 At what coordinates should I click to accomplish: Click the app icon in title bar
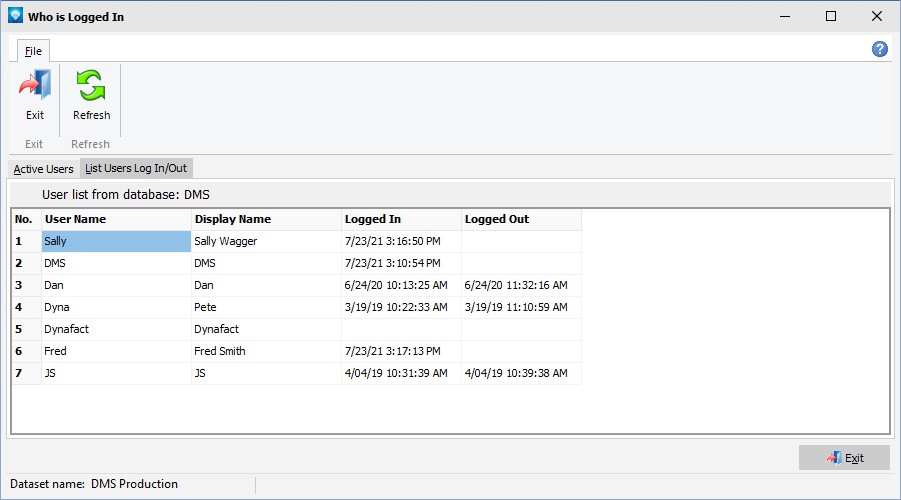(16, 16)
